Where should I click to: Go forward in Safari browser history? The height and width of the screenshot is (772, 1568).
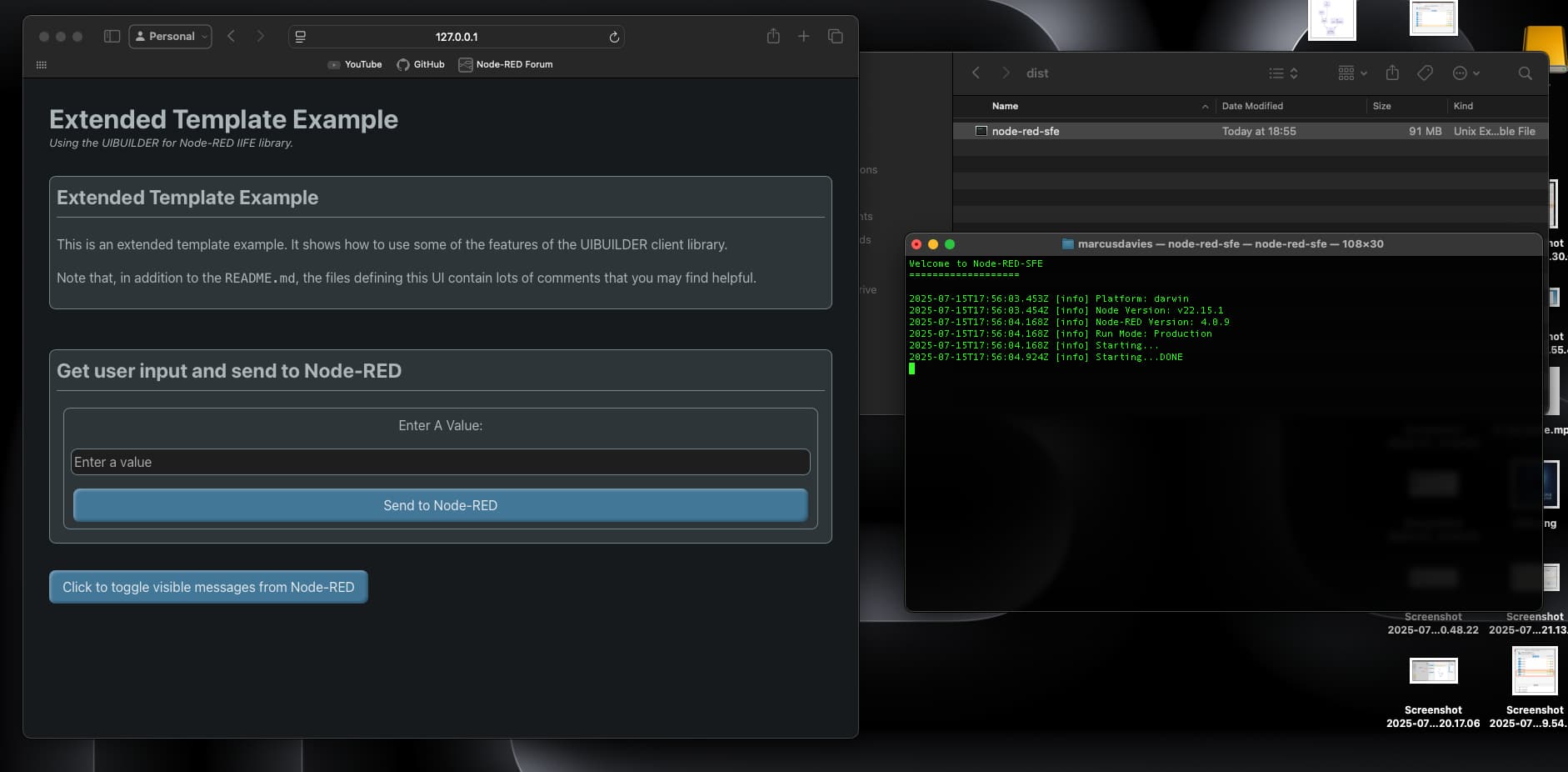260,37
